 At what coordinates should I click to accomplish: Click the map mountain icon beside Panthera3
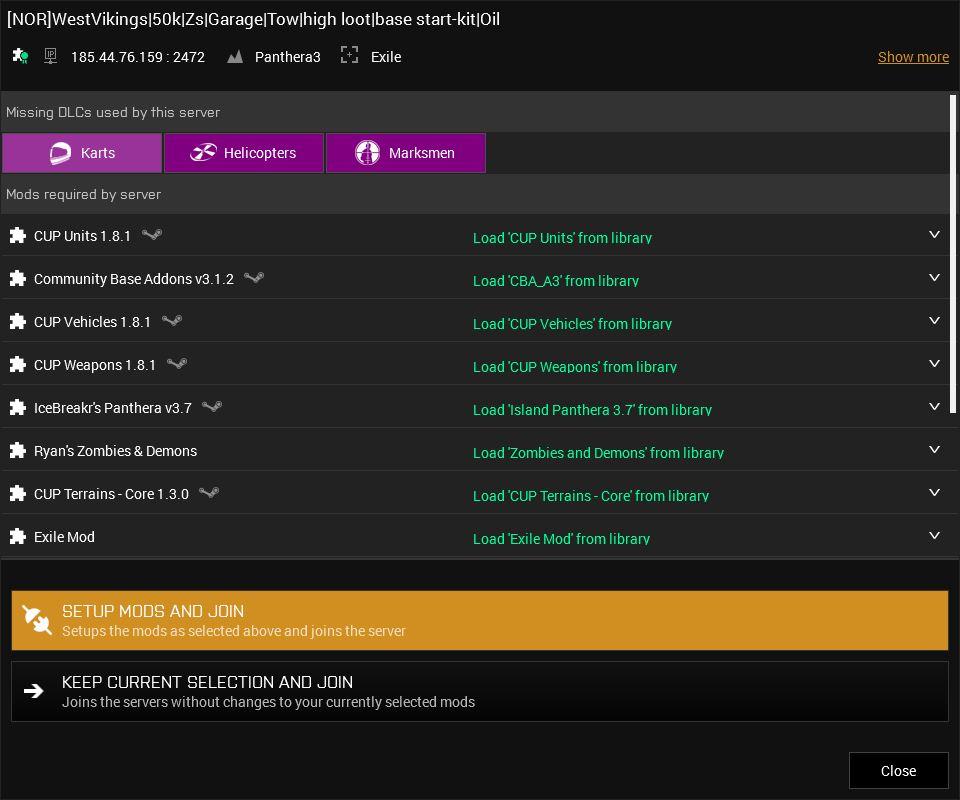tap(235, 57)
